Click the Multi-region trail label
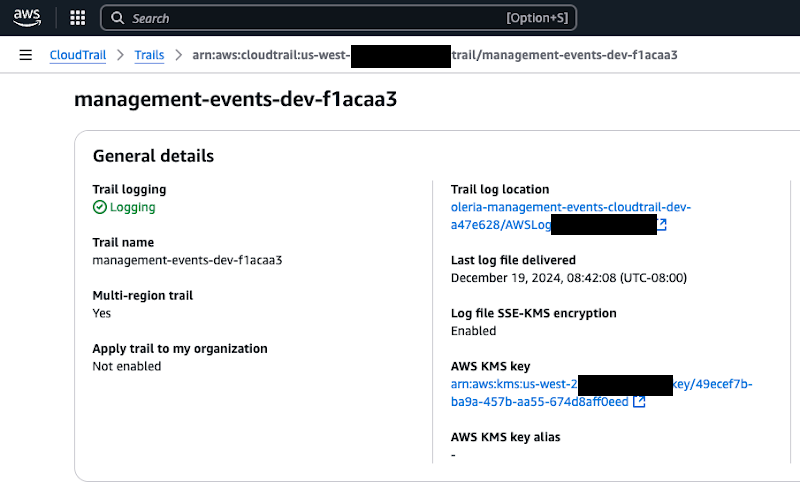 (142, 296)
